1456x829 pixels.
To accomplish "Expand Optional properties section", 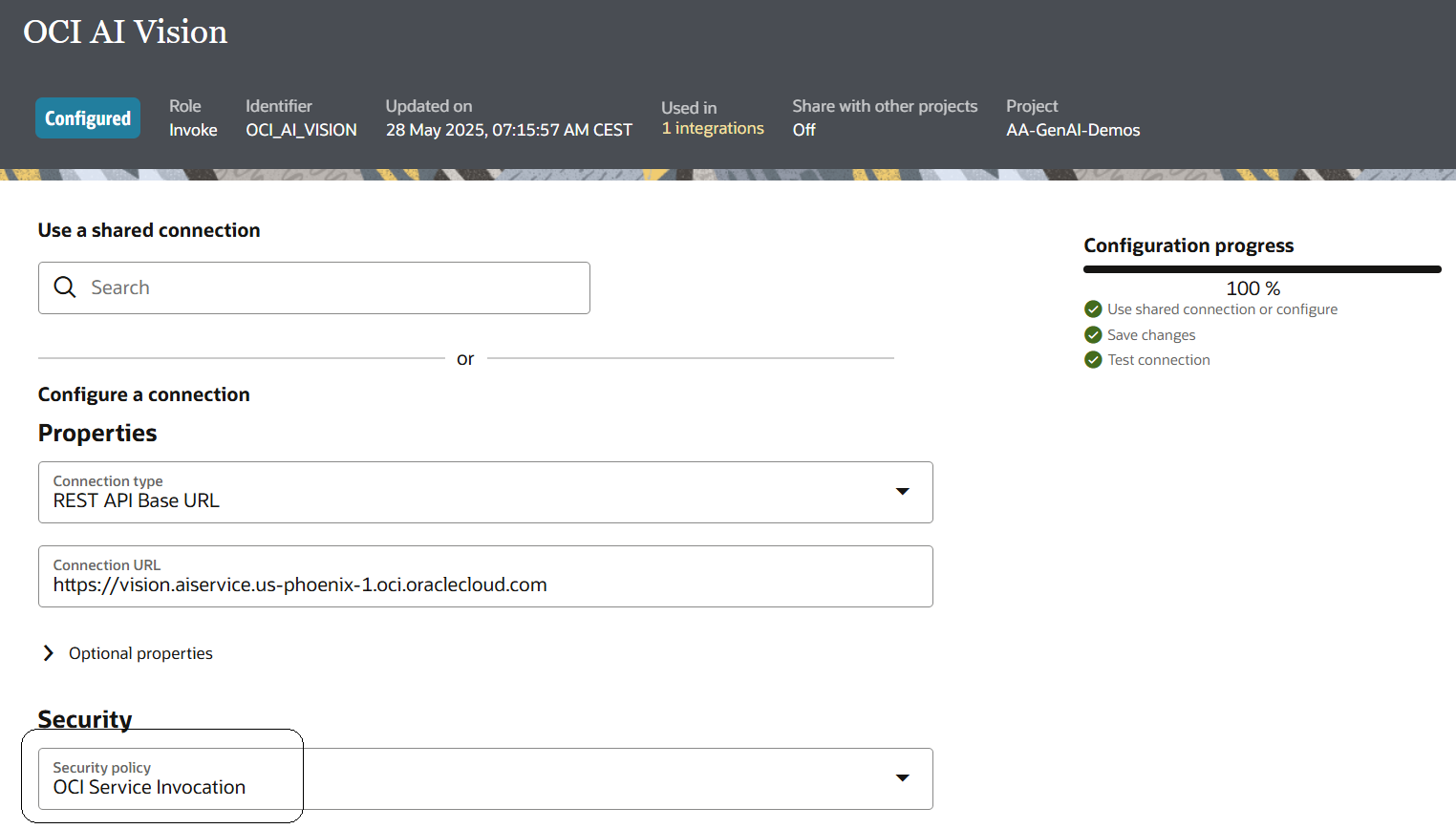I will click(x=128, y=653).
